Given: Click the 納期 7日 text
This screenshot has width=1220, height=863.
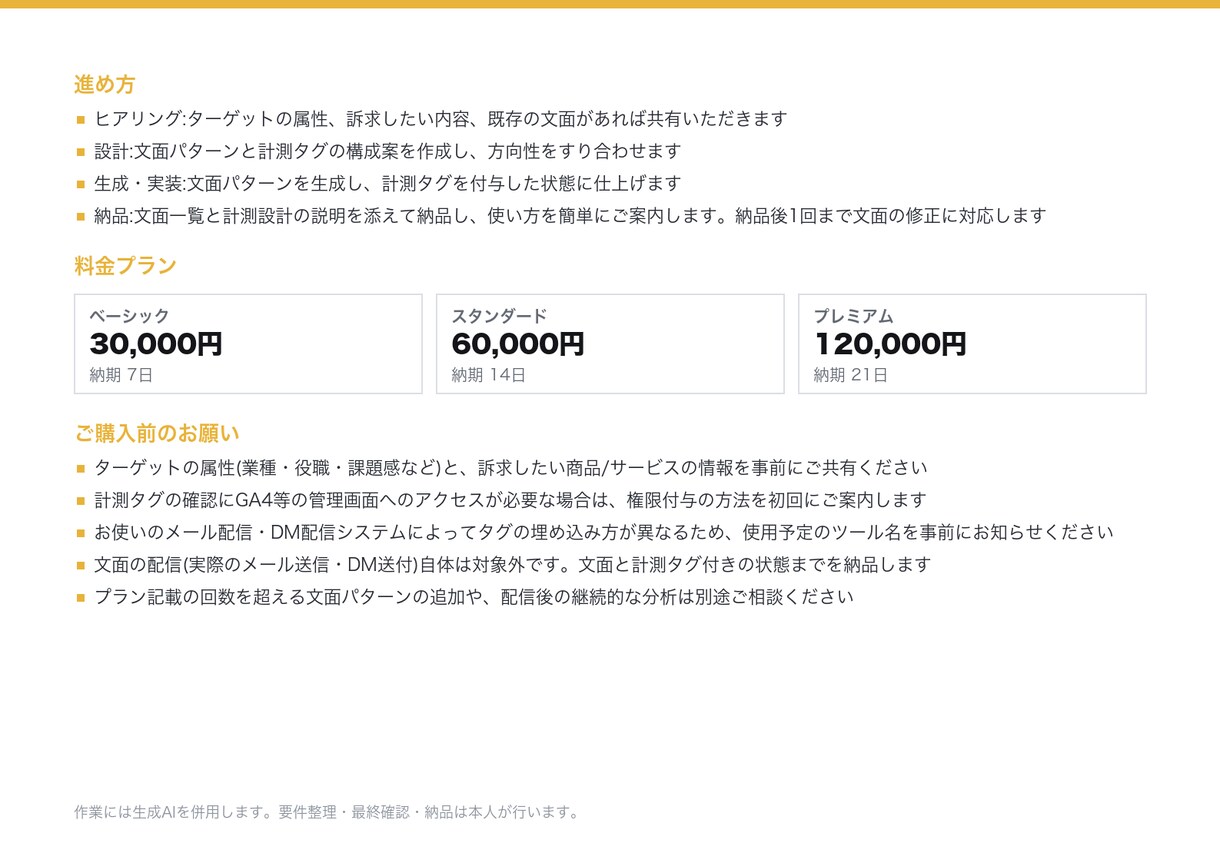Looking at the screenshot, I should [121, 376].
